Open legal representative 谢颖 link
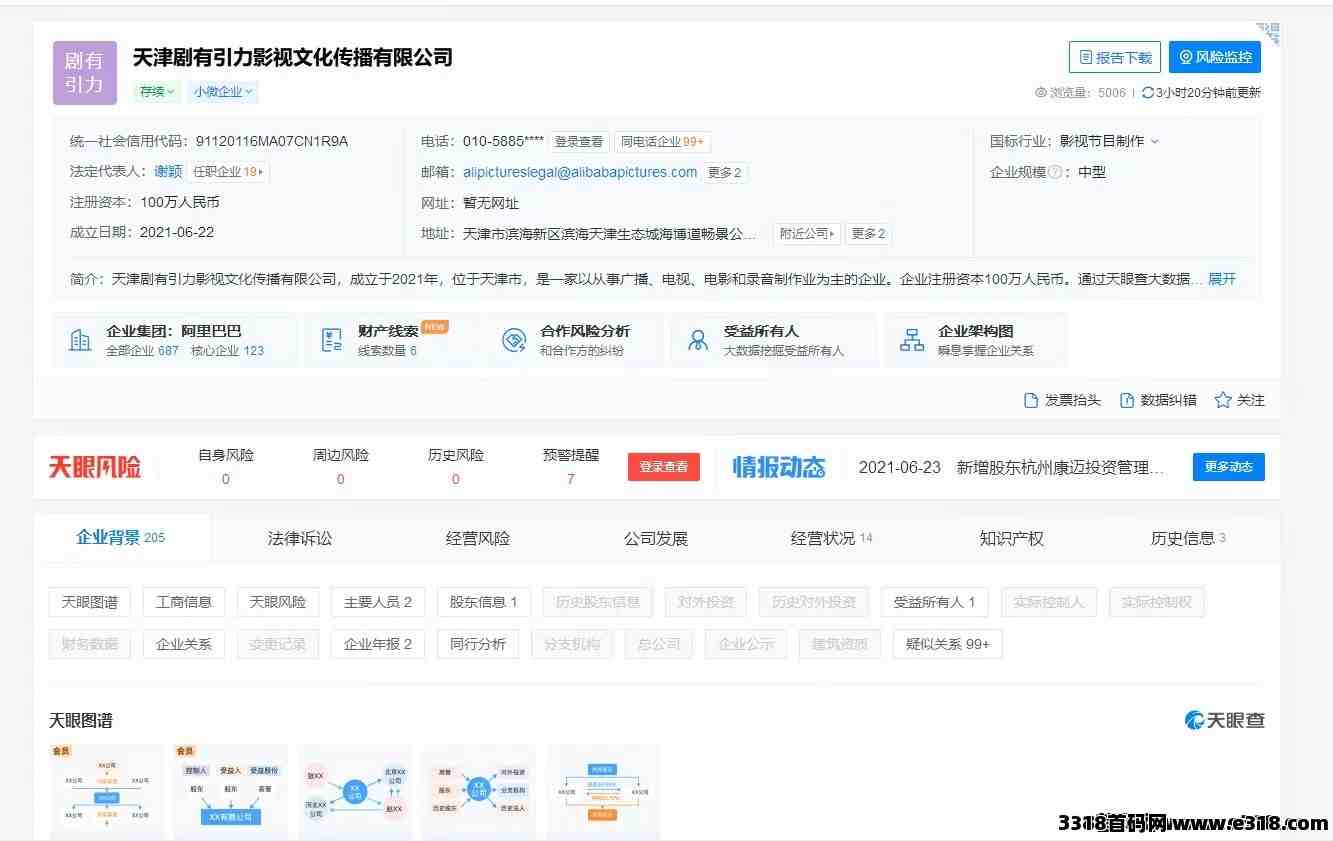Viewport: 1333px width, 841px height. coord(168,172)
